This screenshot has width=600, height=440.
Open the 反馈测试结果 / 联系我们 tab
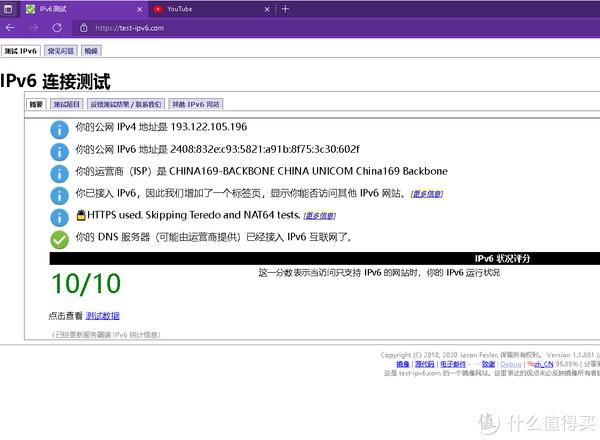tap(126, 104)
